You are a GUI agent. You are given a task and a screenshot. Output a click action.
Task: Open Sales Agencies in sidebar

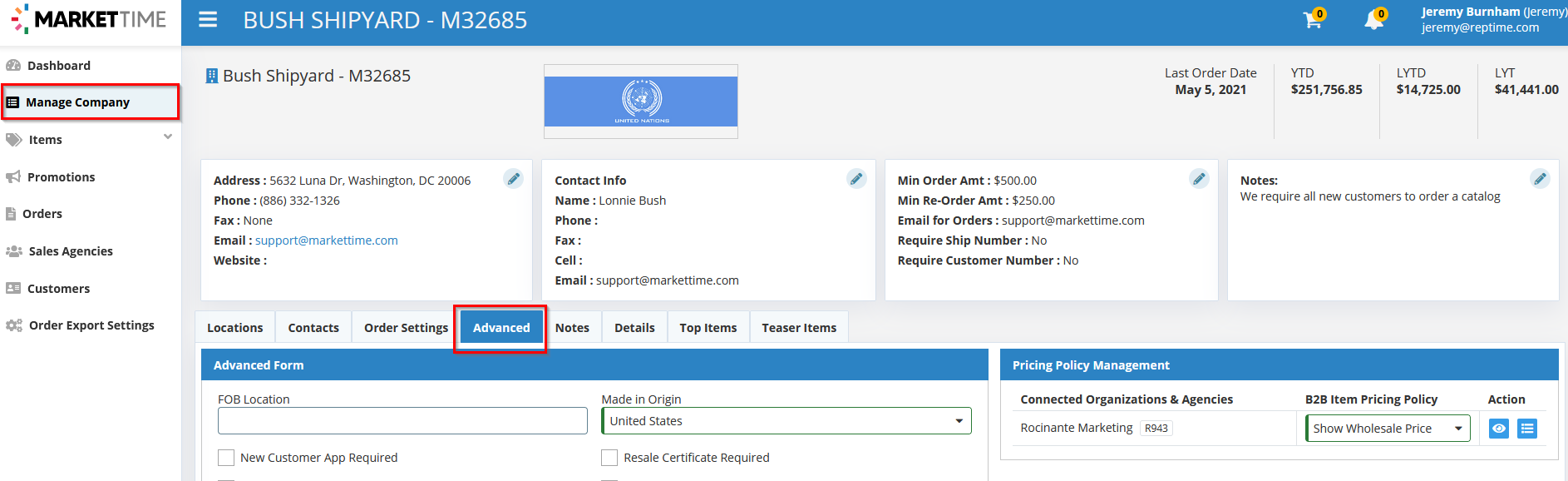click(71, 251)
